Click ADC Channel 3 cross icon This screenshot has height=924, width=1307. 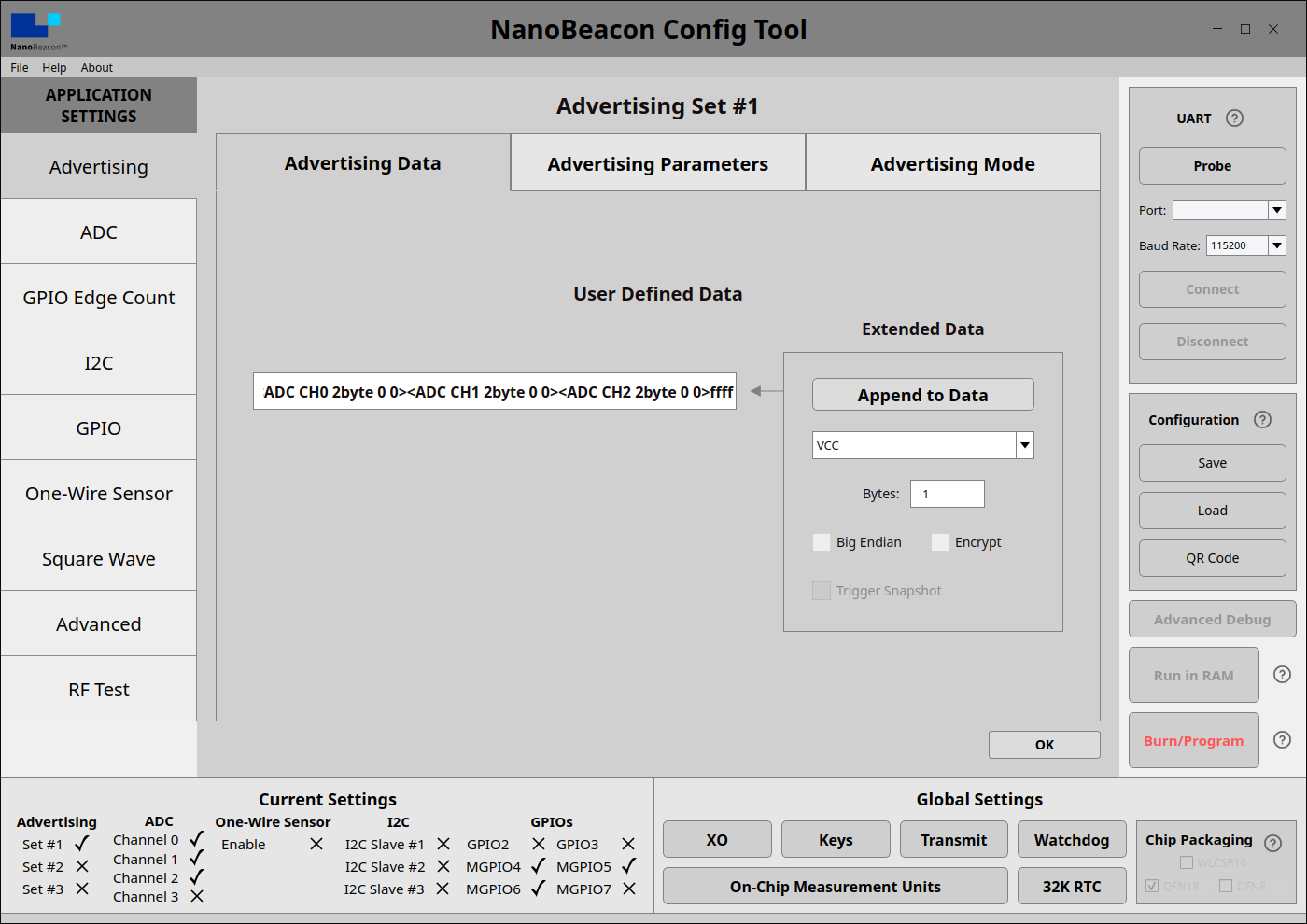pyautogui.click(x=197, y=896)
